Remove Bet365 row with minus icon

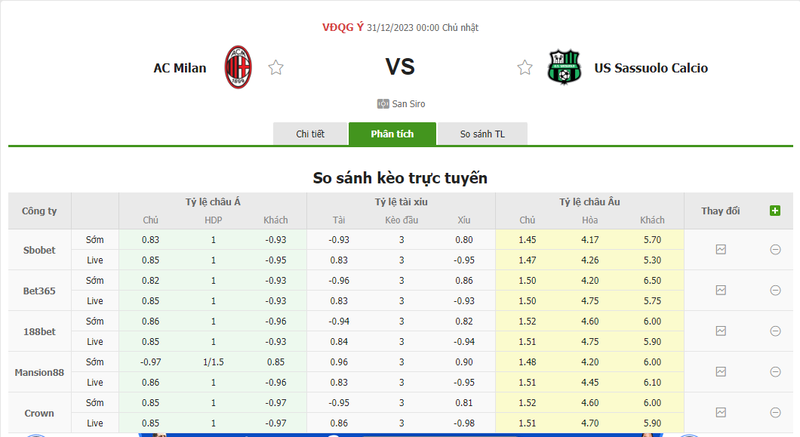pyautogui.click(x=775, y=290)
